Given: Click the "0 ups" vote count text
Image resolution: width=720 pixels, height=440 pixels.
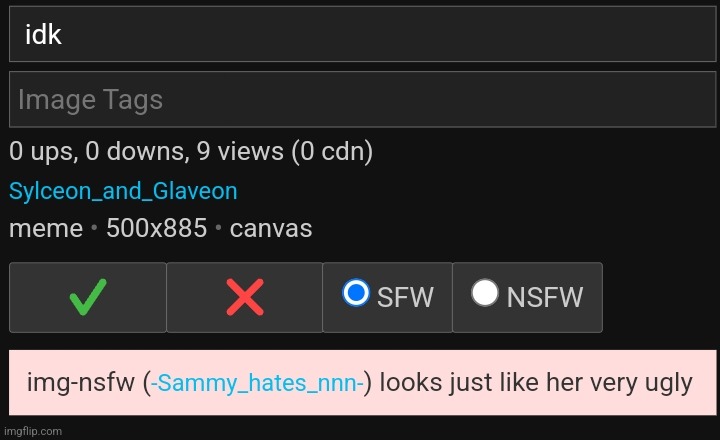Looking at the screenshot, I should [x=44, y=152].
